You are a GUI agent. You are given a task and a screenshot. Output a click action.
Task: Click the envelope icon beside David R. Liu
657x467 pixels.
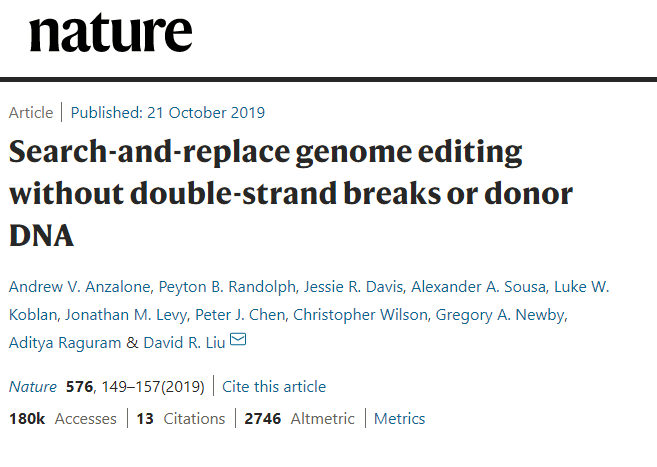pyautogui.click(x=238, y=339)
